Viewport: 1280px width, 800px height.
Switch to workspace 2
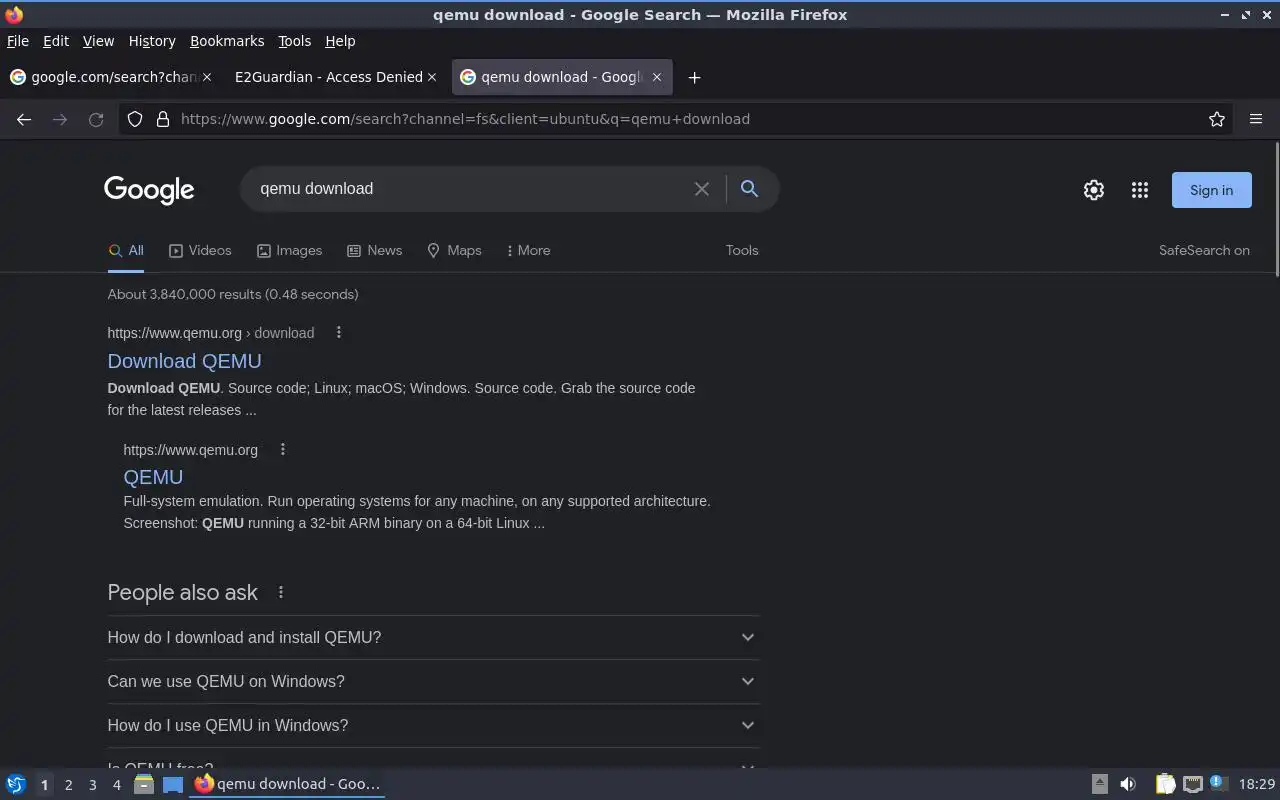click(68, 785)
